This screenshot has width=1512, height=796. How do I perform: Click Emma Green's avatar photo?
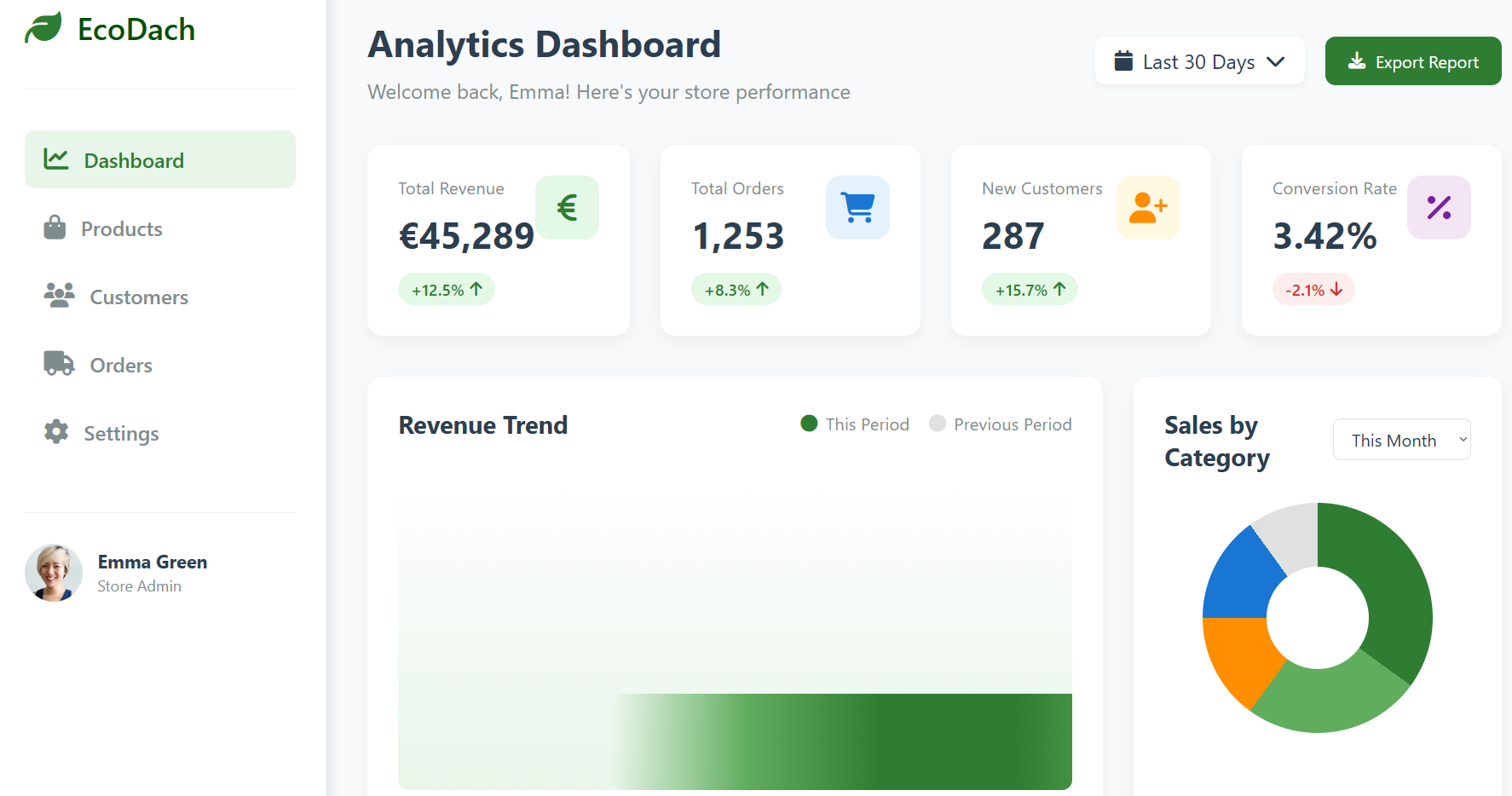coord(54,573)
